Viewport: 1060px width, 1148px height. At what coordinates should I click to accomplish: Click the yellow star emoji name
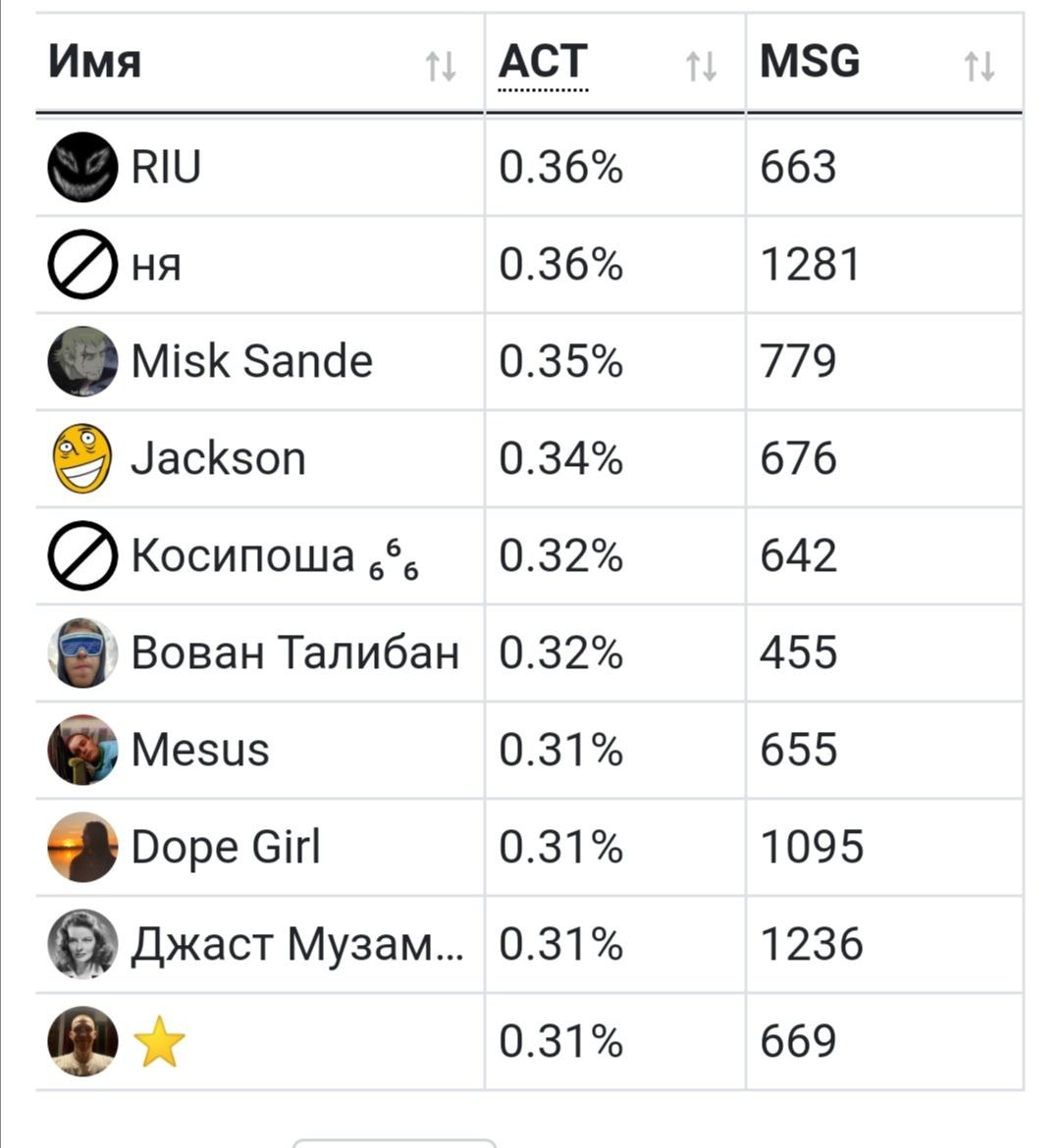coord(159,1041)
